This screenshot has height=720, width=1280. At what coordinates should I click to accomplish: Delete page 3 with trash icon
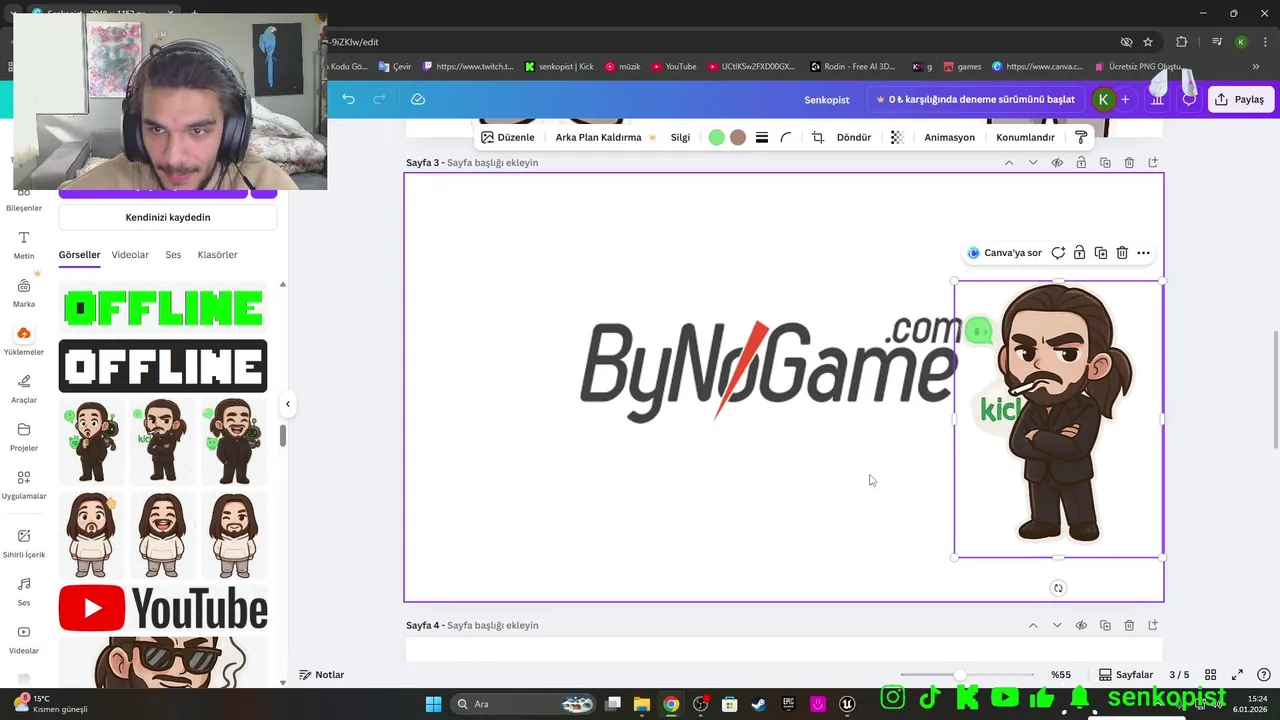pyautogui.click(x=1129, y=162)
